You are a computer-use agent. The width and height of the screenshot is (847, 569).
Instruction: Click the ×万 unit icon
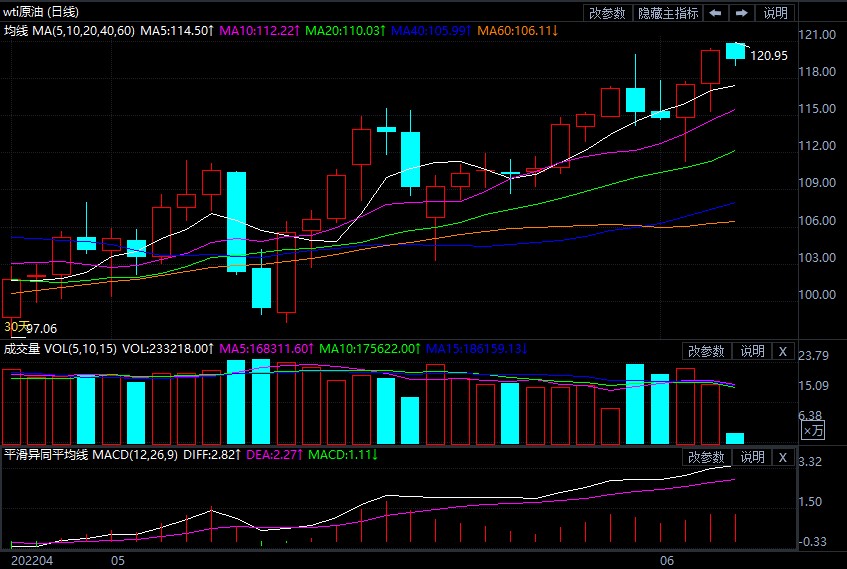(x=813, y=430)
